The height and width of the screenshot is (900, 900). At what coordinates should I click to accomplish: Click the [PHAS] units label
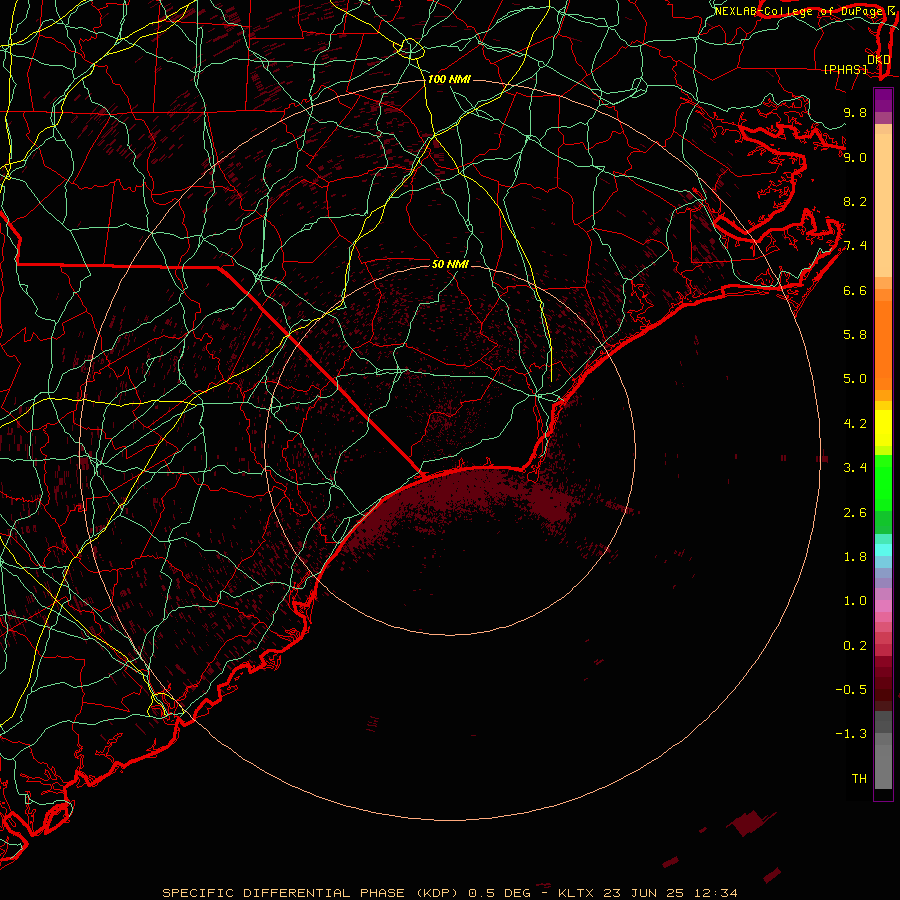pyautogui.click(x=845, y=69)
